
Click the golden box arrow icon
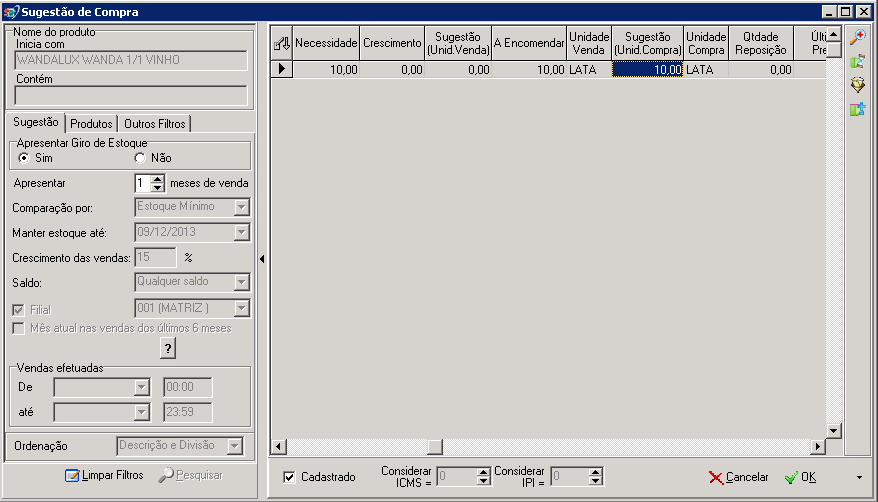click(857, 85)
